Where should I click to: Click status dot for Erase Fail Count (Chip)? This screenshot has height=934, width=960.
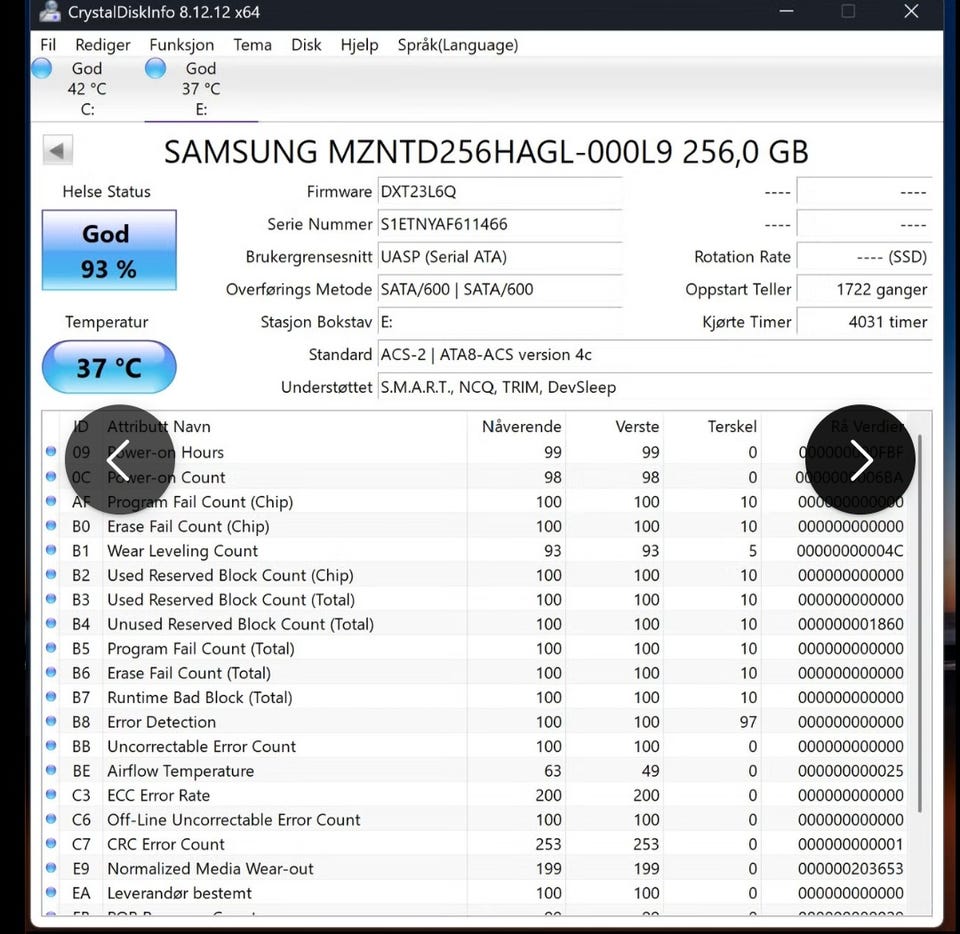tap(51, 525)
